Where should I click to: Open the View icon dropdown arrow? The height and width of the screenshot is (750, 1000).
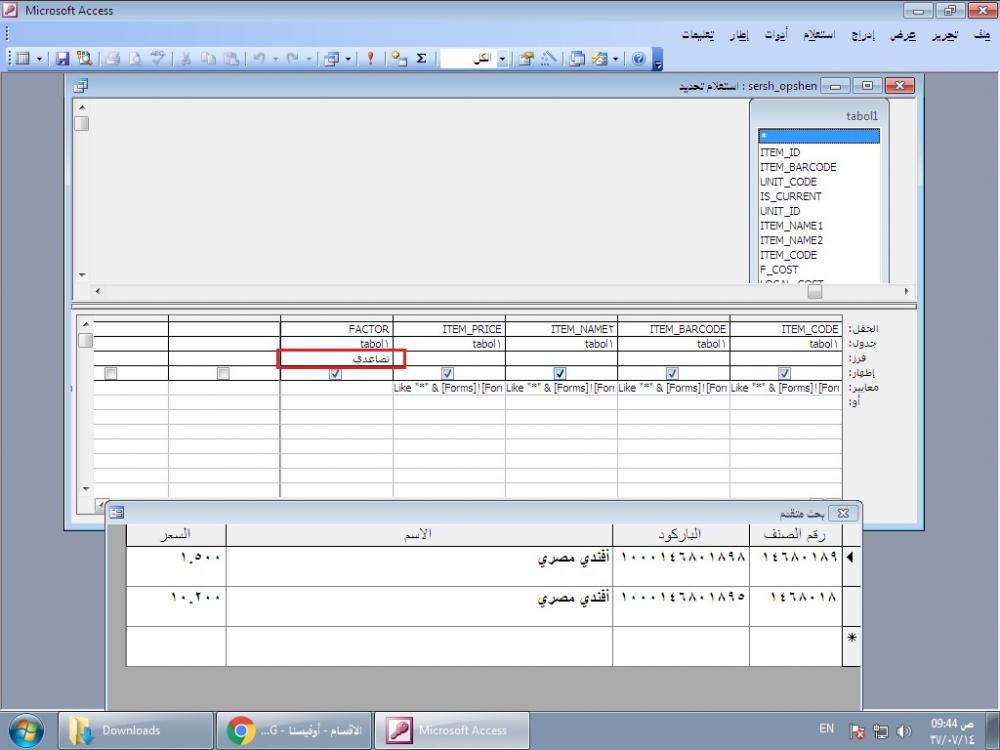(39, 59)
